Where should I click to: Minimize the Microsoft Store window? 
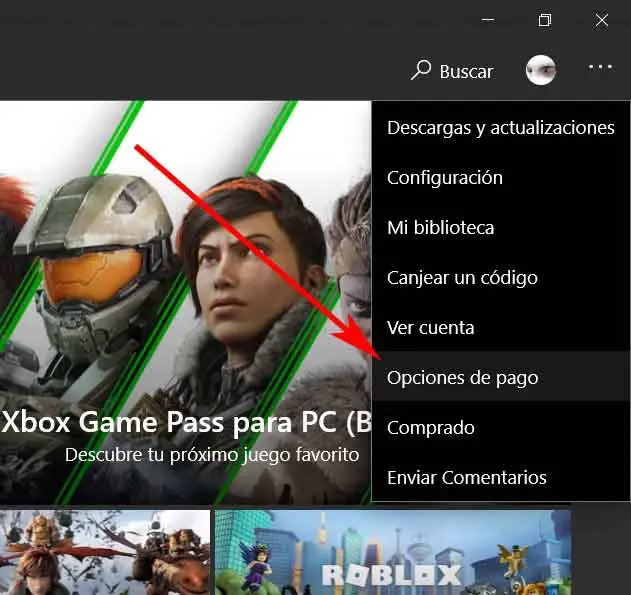click(x=488, y=19)
